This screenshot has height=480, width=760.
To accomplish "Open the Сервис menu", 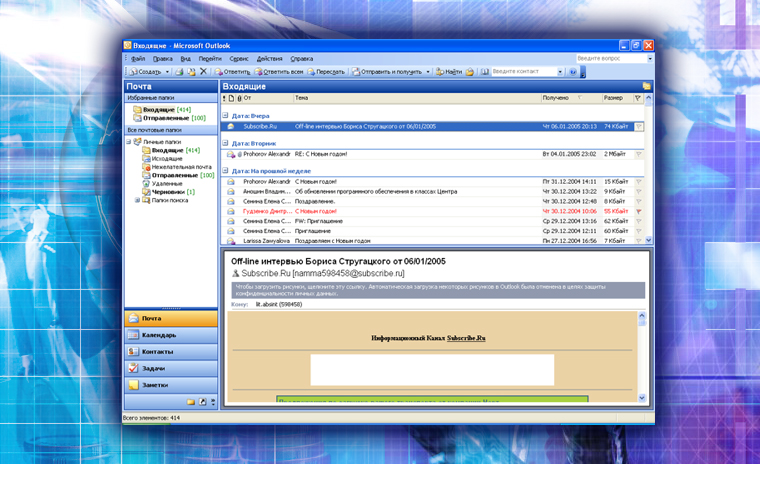I will (239, 59).
